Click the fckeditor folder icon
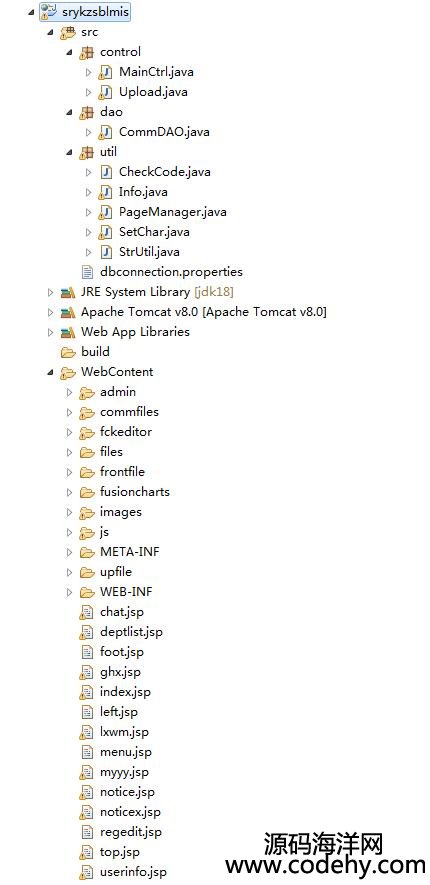Viewport: 430px width, 885px height. click(x=87, y=432)
